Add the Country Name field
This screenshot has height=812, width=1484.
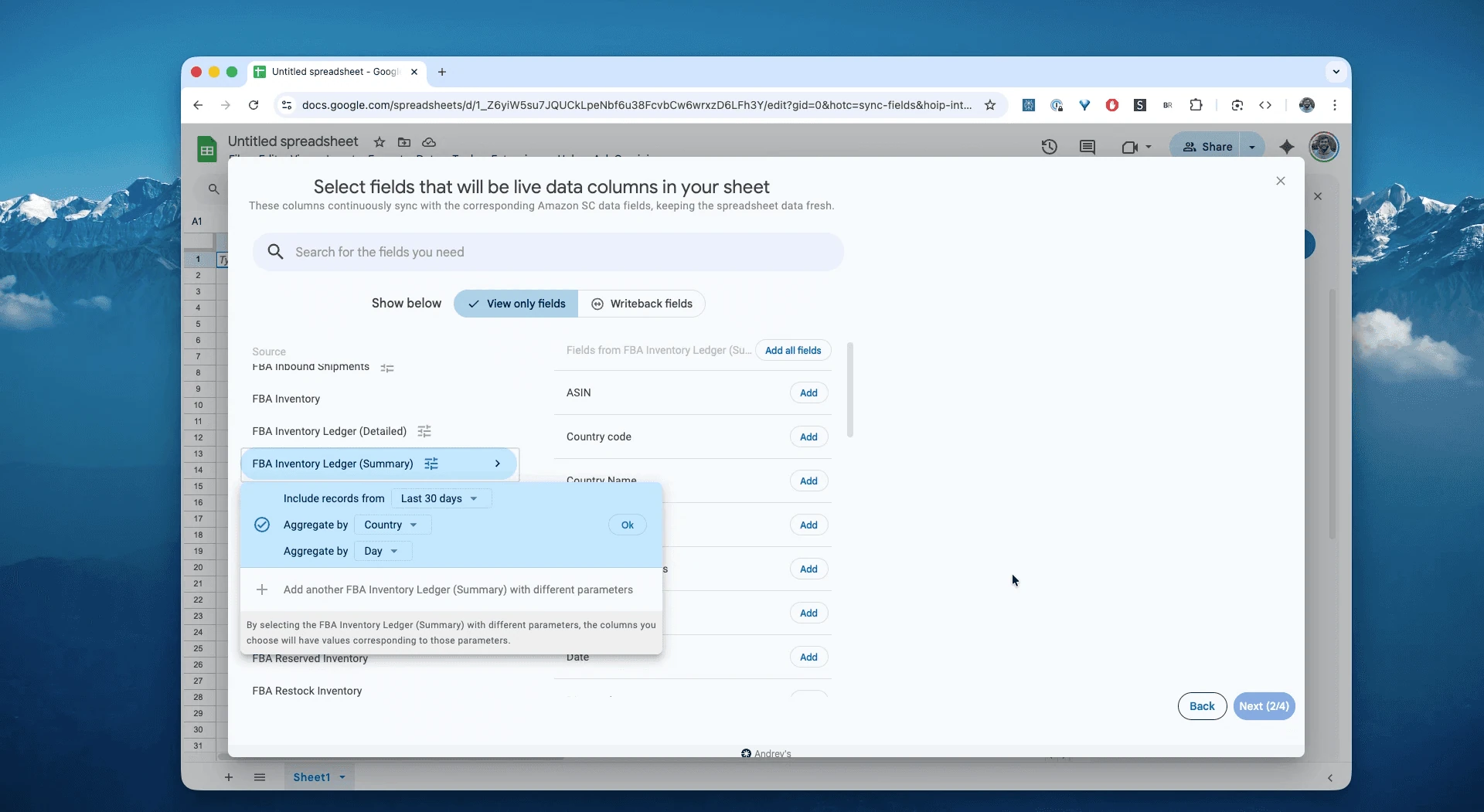click(x=808, y=481)
